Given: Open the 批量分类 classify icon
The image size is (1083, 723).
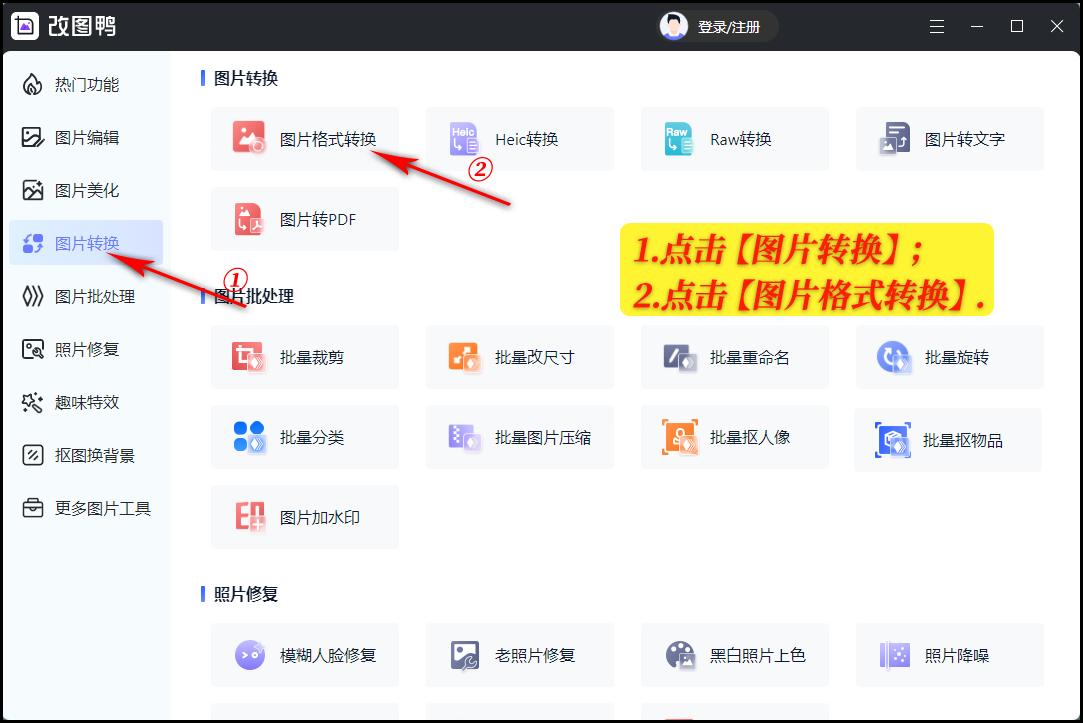Looking at the screenshot, I should click(249, 436).
